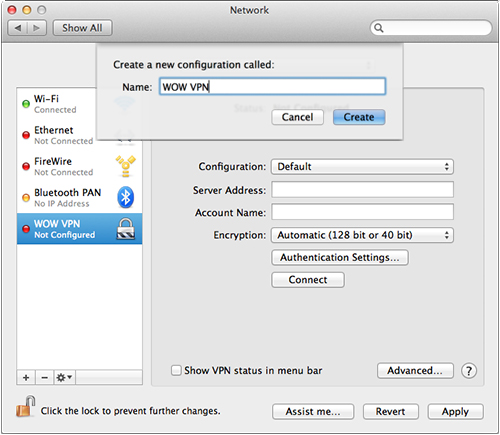Click the red Ethernet status indicator
500x435 pixels.
pyautogui.click(x=26, y=135)
